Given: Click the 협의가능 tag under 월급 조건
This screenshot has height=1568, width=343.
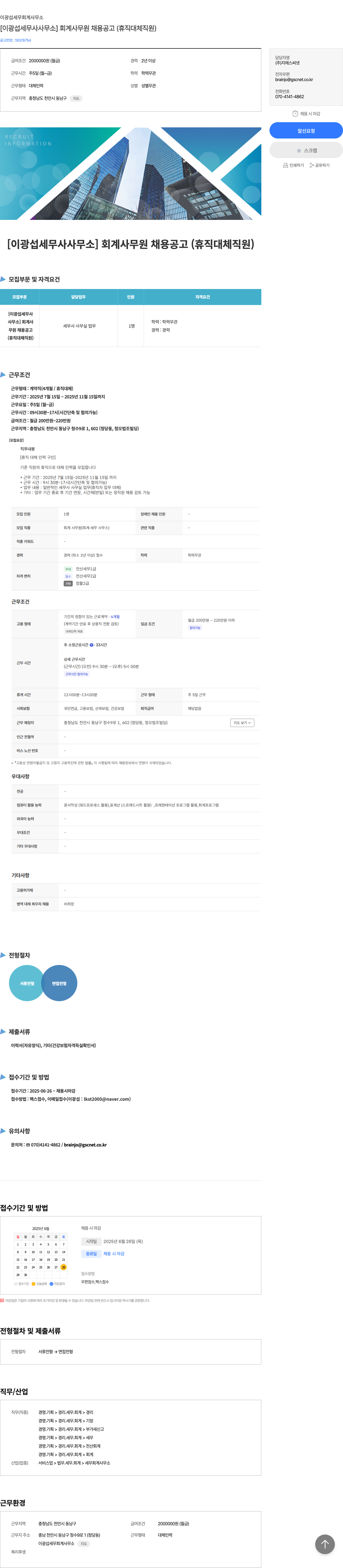Looking at the screenshot, I should coord(195,628).
